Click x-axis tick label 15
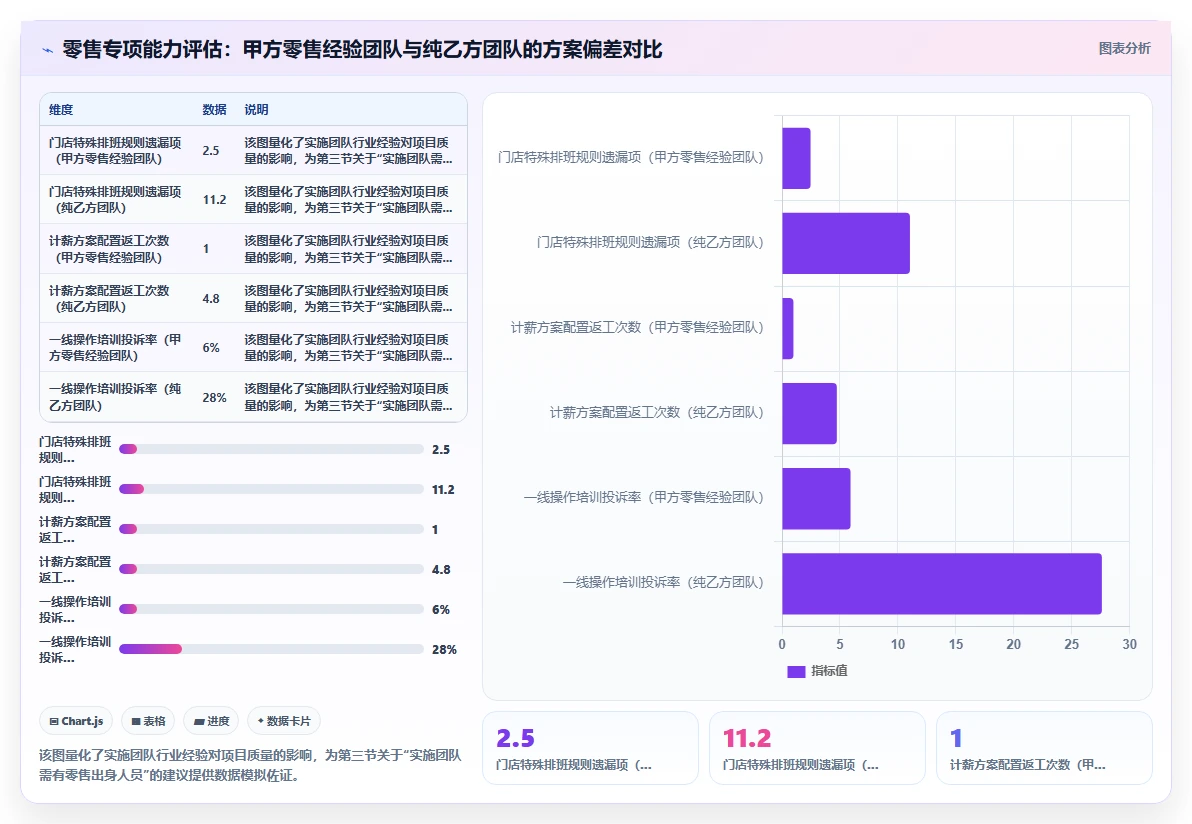The height and width of the screenshot is (824, 1192). click(x=956, y=644)
